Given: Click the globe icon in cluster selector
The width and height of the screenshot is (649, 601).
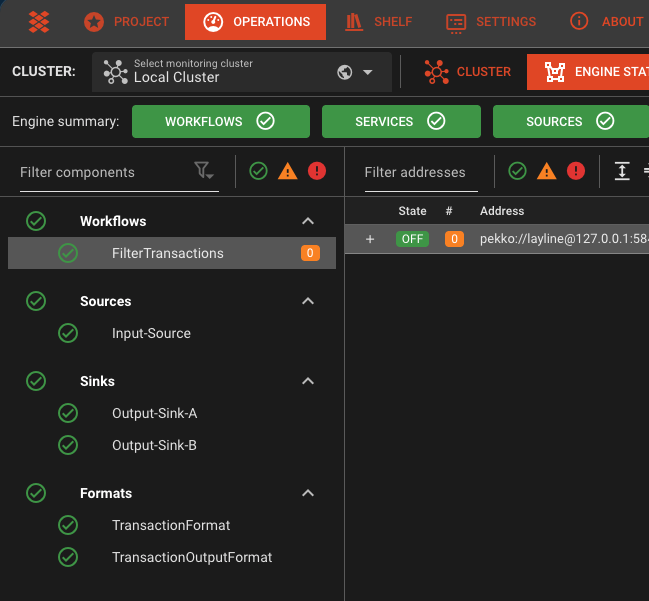Looking at the screenshot, I should tap(345, 72).
